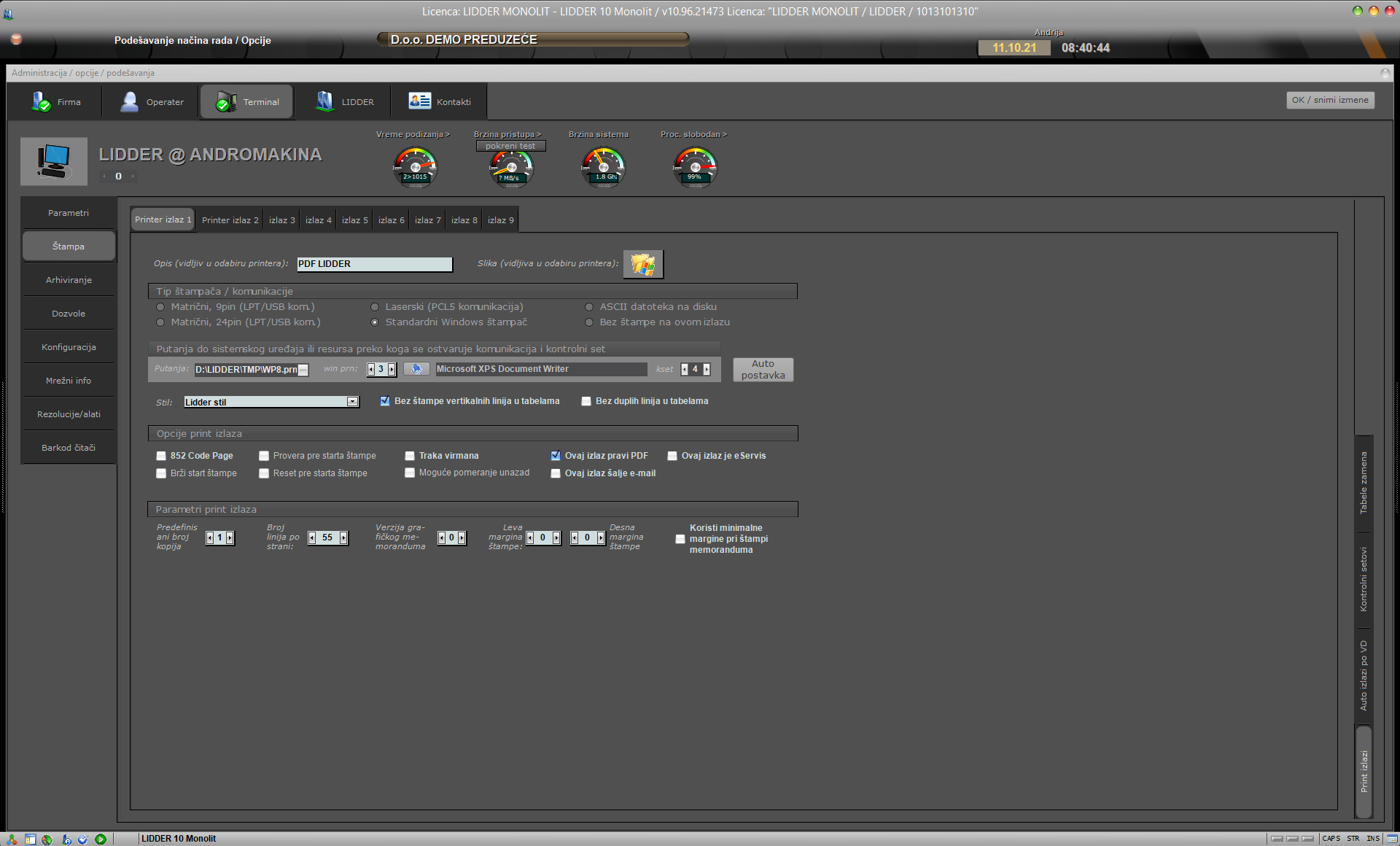The height and width of the screenshot is (846, 1400).
Task: Decrease kset value with left arrow
Action: [x=685, y=369]
